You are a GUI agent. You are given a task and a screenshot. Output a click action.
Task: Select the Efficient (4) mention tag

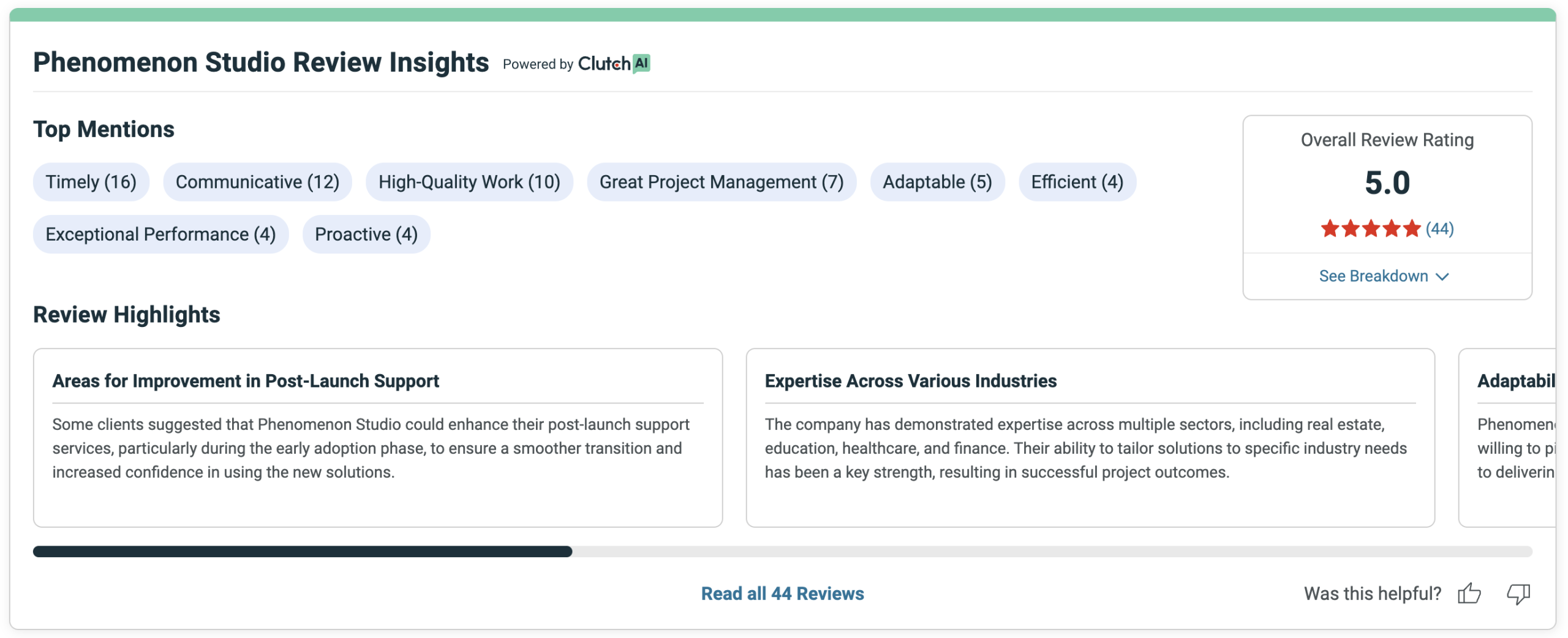pyautogui.click(x=1077, y=182)
